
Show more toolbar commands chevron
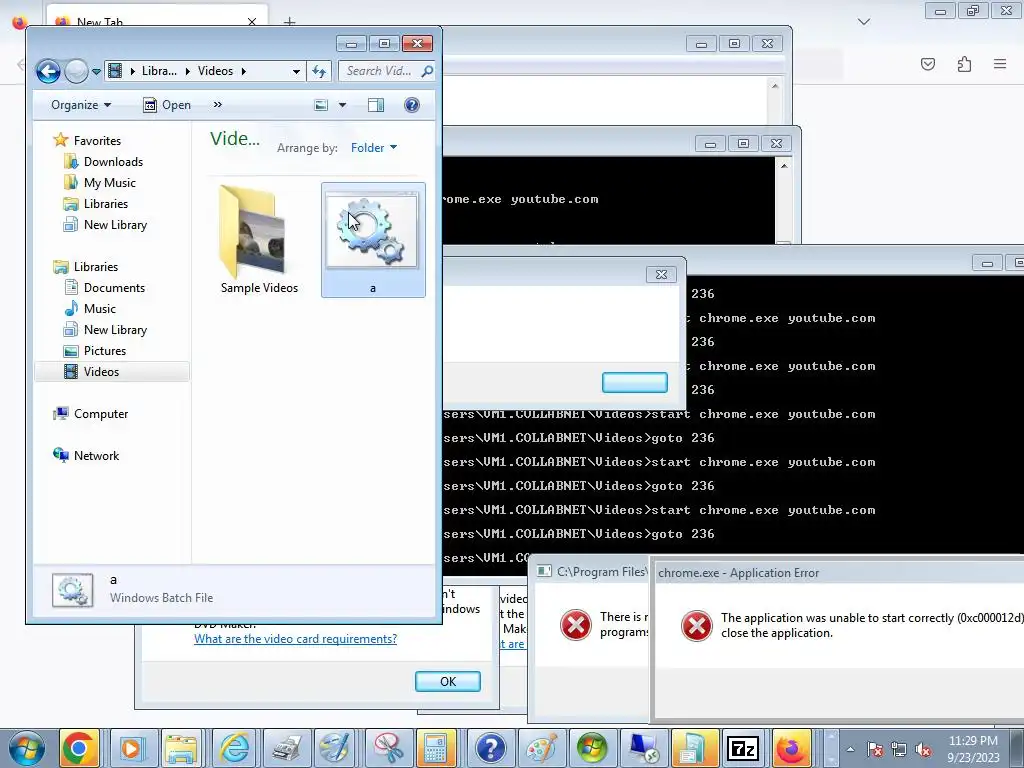217,104
